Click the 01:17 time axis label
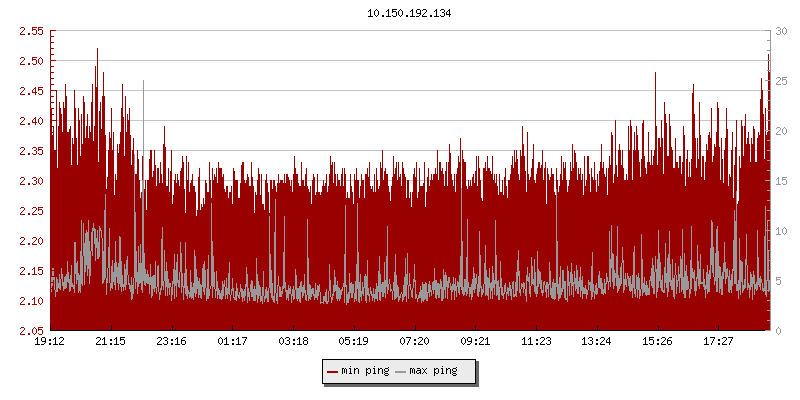 pos(232,341)
